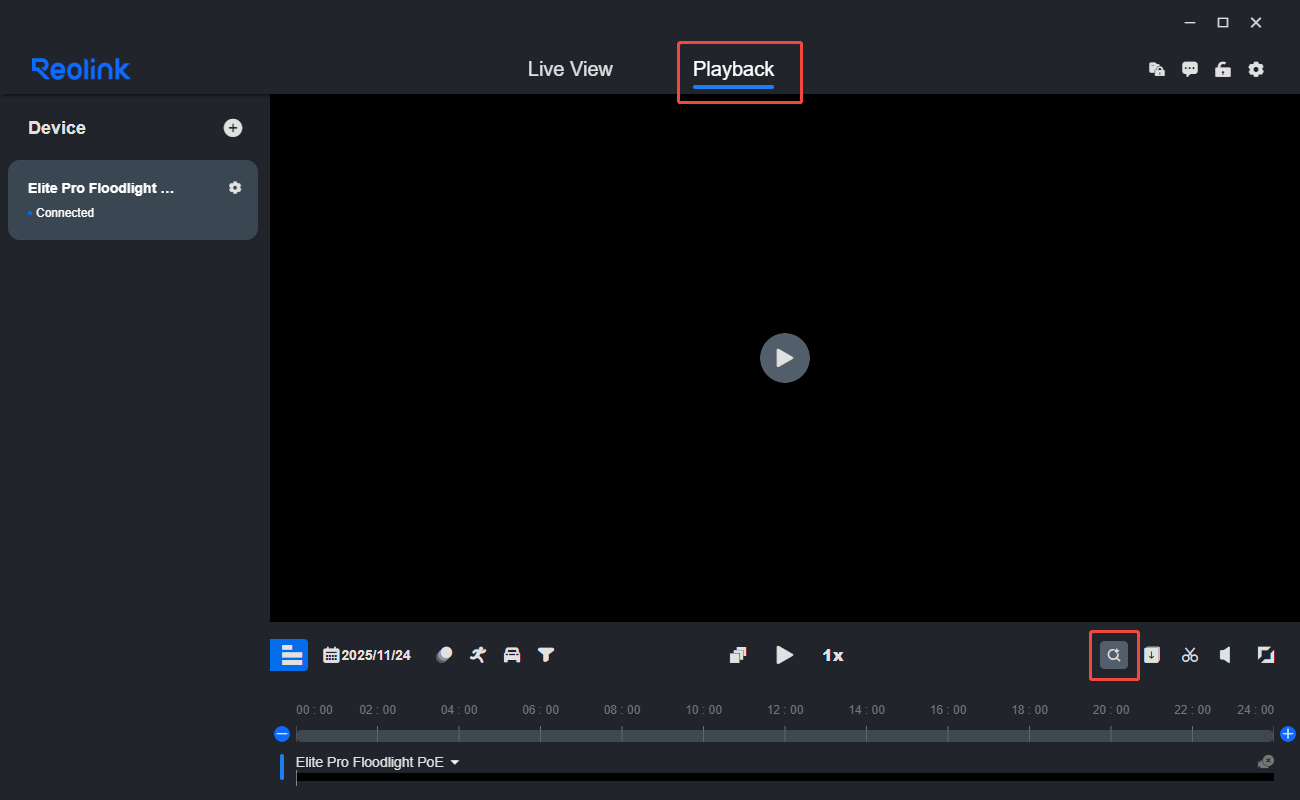The image size is (1300, 800).
Task: Toggle fullscreen playback mode
Action: coord(1265,655)
